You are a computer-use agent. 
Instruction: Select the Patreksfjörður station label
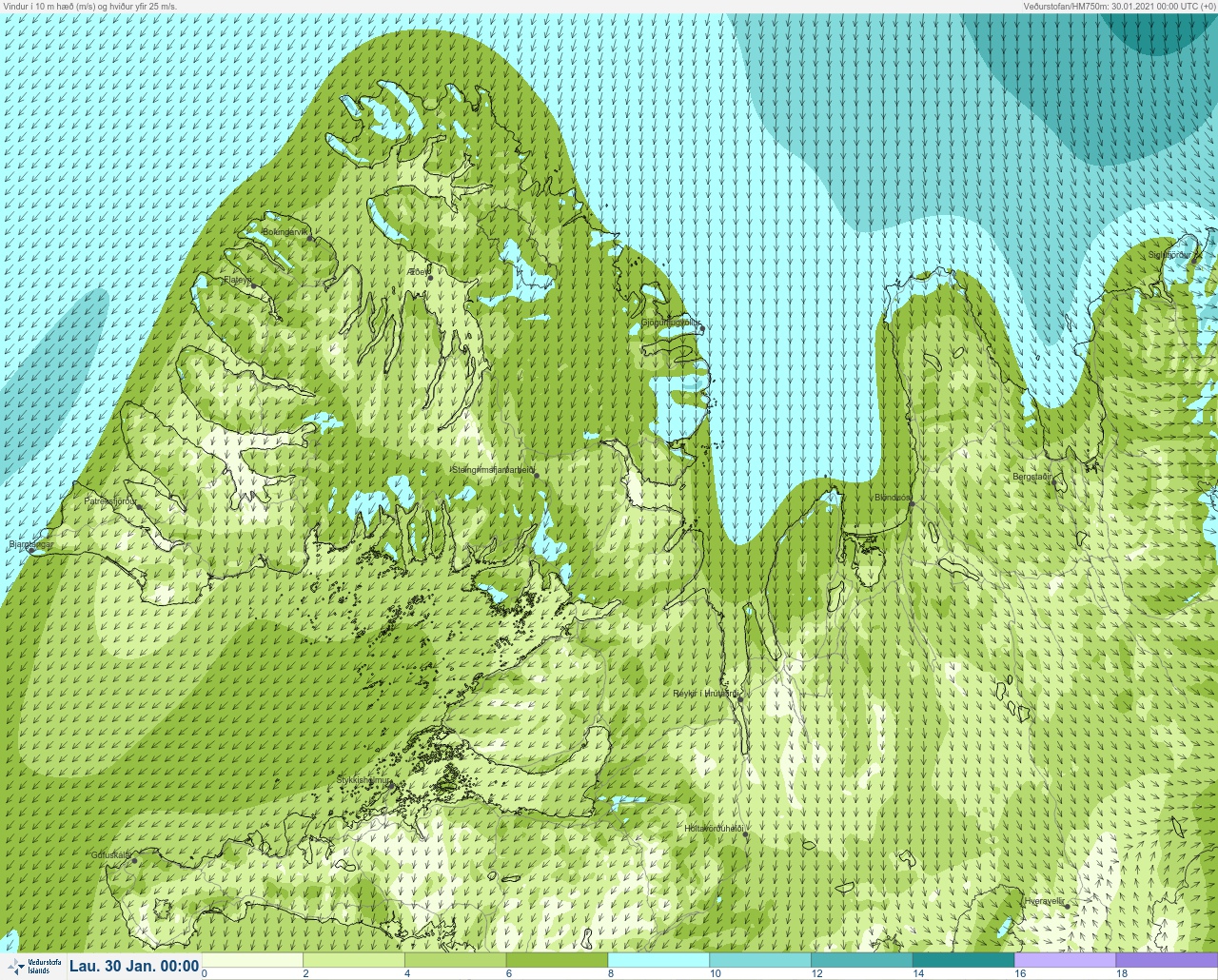click(110, 500)
